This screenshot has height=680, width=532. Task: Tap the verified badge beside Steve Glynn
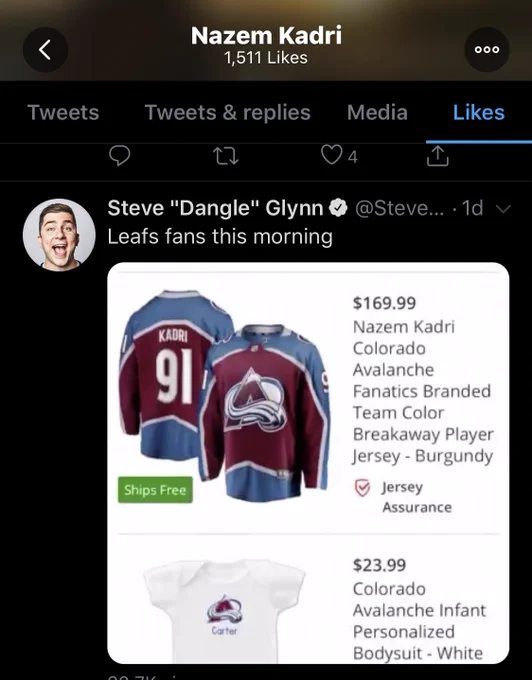[x=338, y=208]
